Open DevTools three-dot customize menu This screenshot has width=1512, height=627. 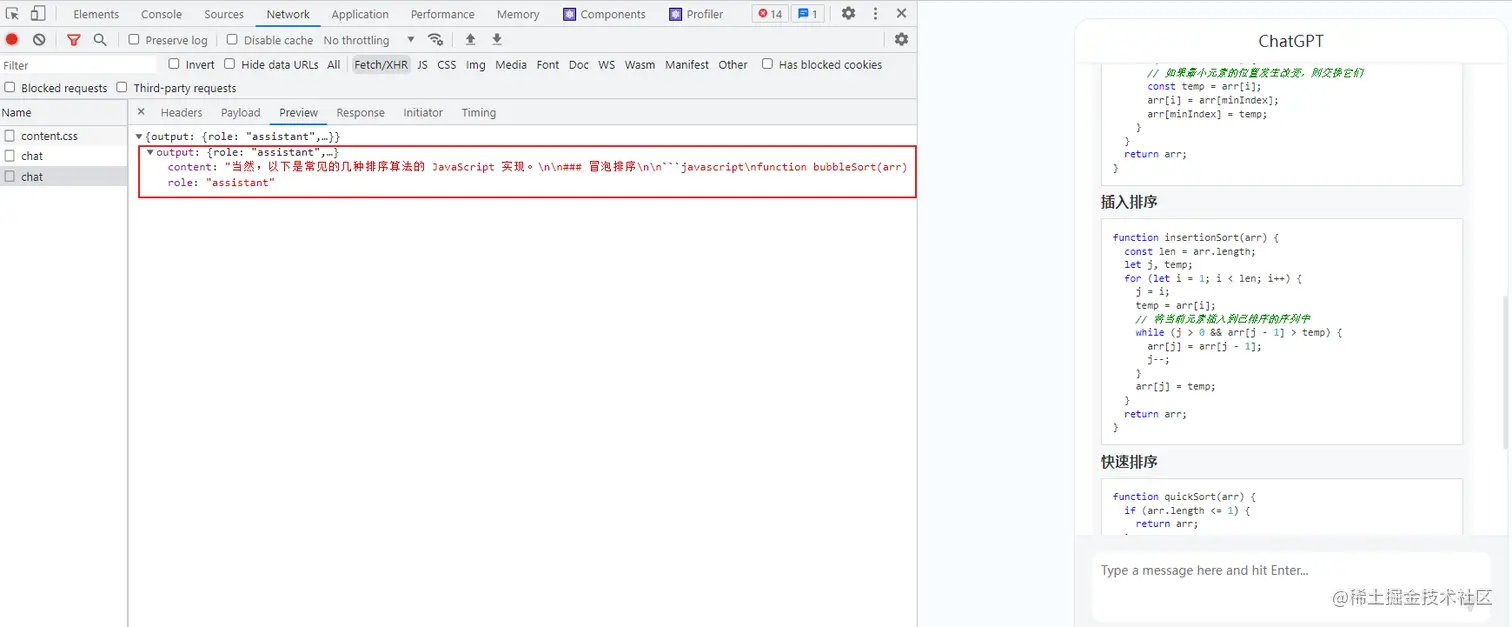[x=875, y=14]
